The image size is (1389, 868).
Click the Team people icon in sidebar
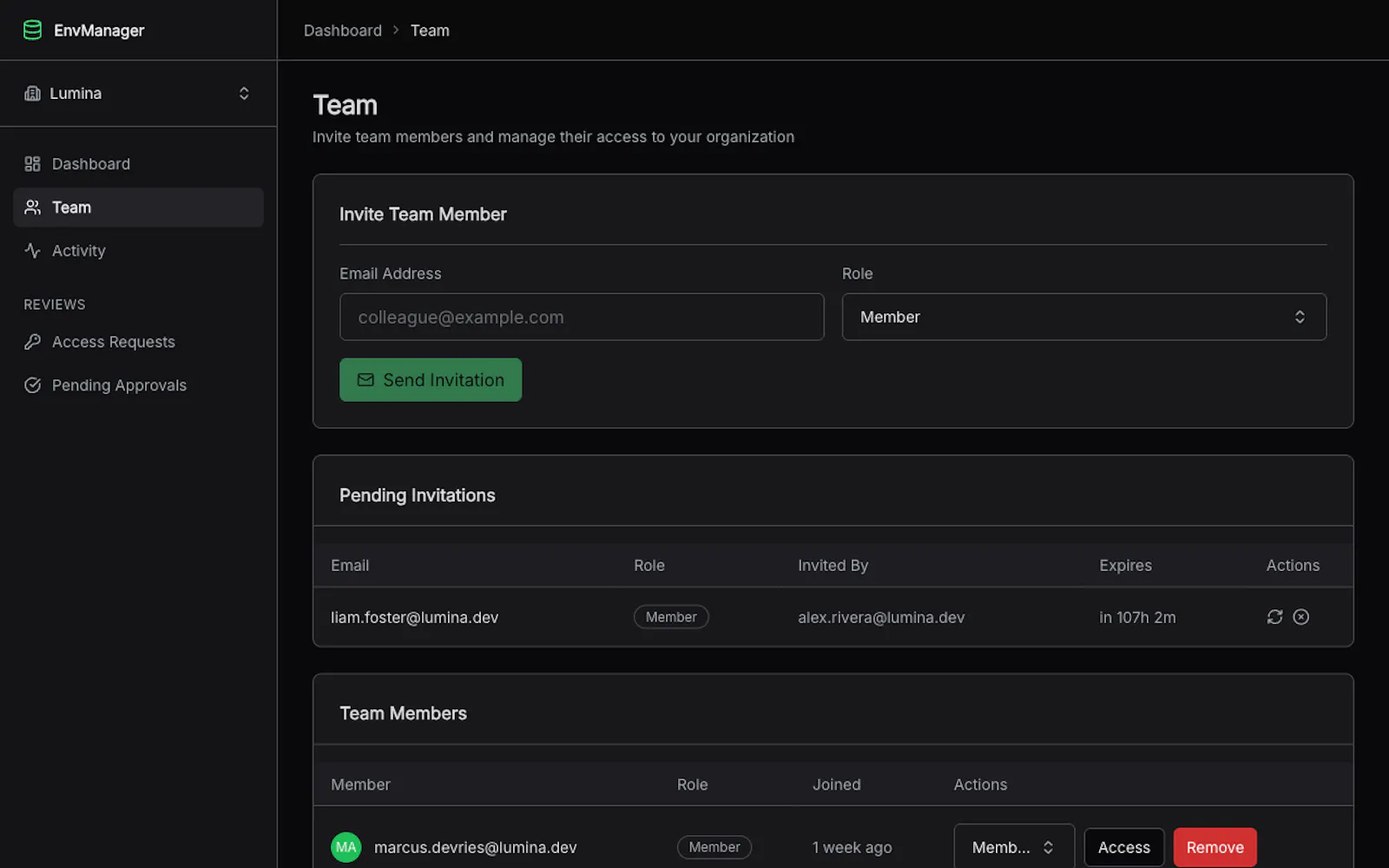(32, 207)
